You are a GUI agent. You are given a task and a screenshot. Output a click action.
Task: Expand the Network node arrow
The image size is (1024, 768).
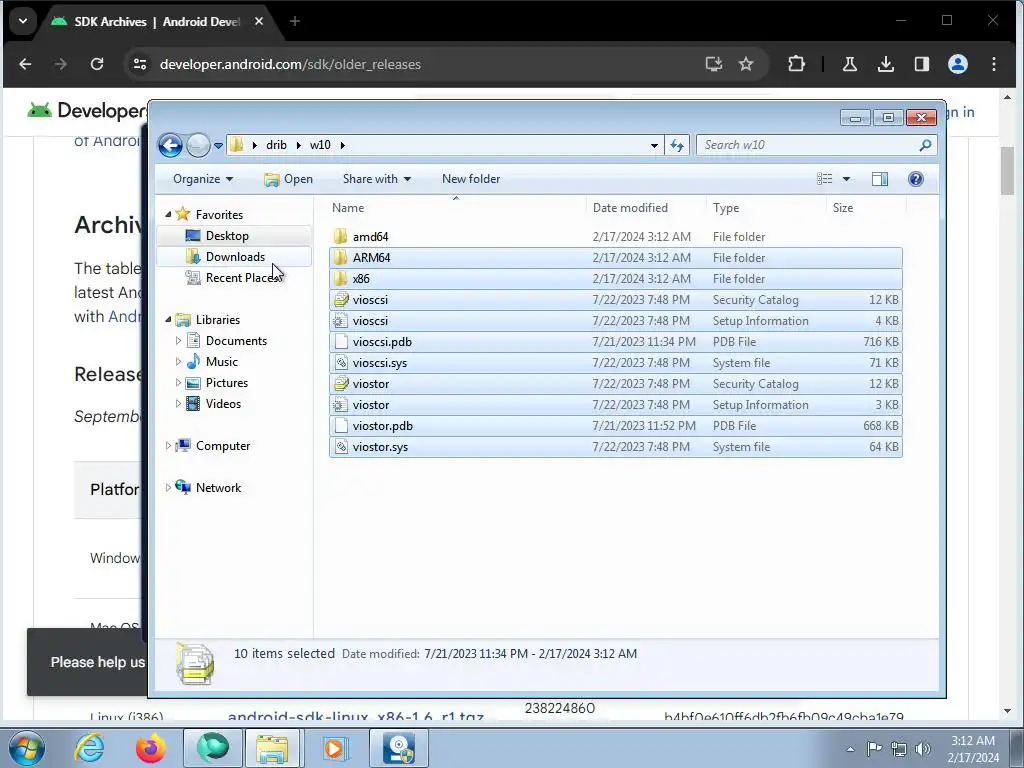point(168,487)
